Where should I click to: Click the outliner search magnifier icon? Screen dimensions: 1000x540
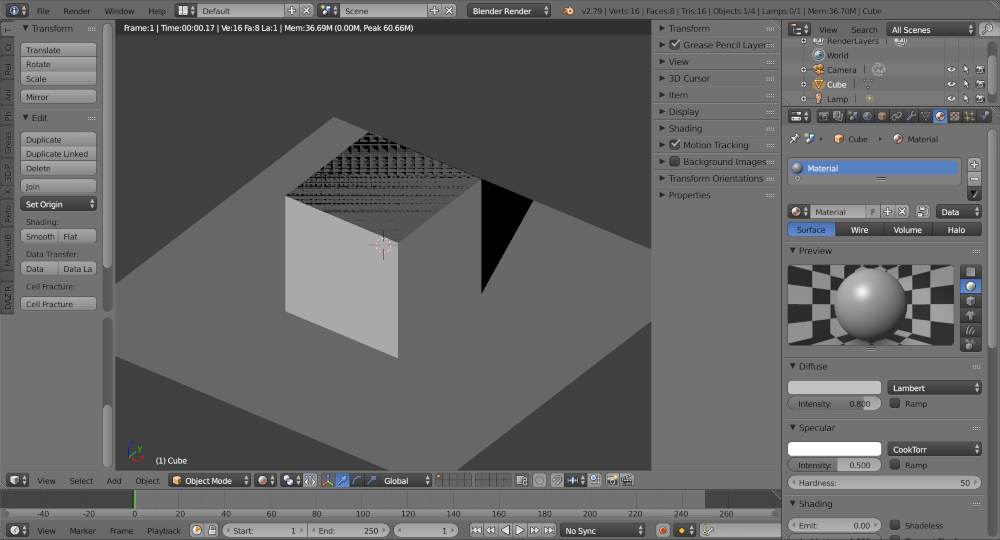[x=987, y=29]
